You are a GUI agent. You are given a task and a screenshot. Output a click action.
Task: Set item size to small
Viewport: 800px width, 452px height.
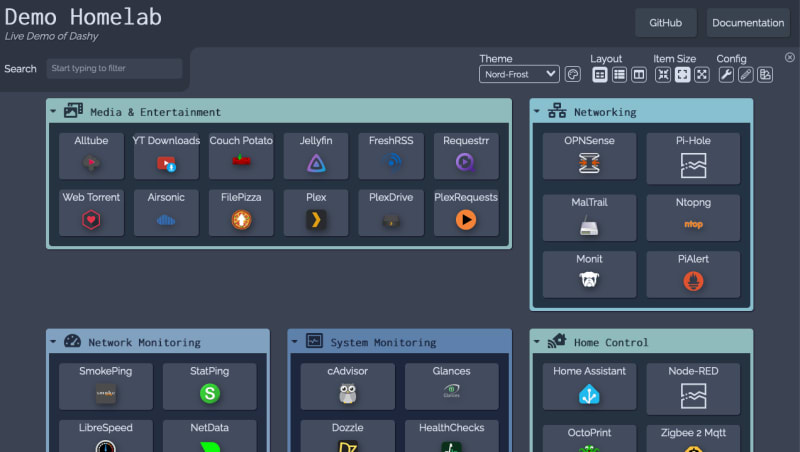(663, 74)
